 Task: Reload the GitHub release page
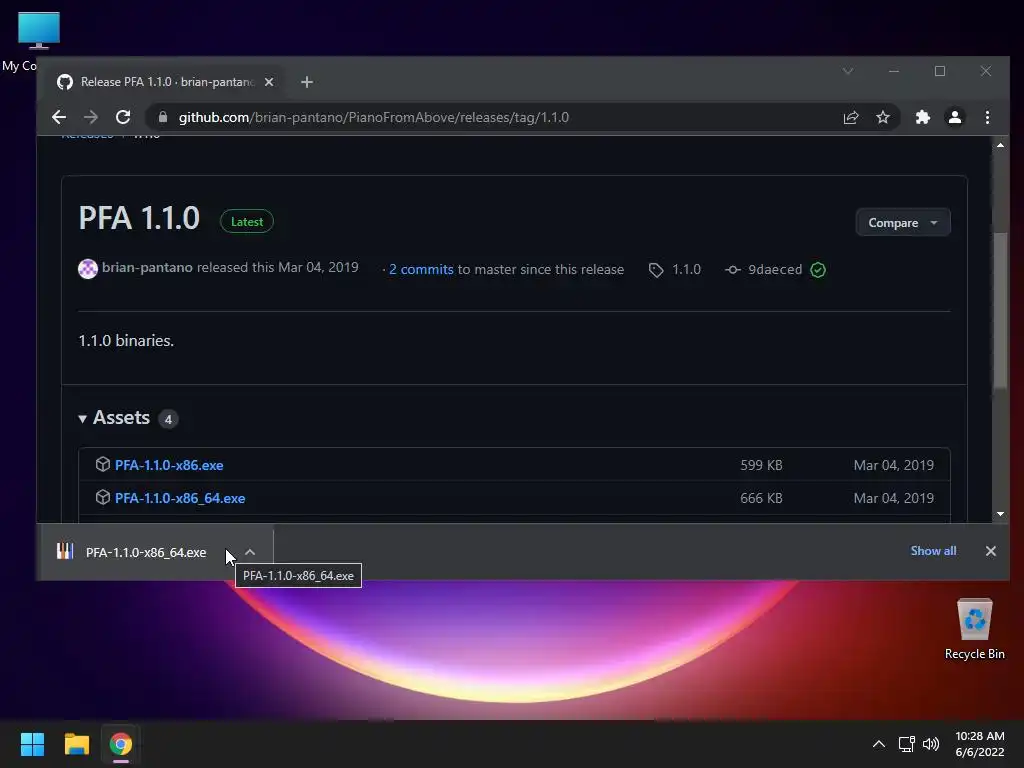pos(123,118)
